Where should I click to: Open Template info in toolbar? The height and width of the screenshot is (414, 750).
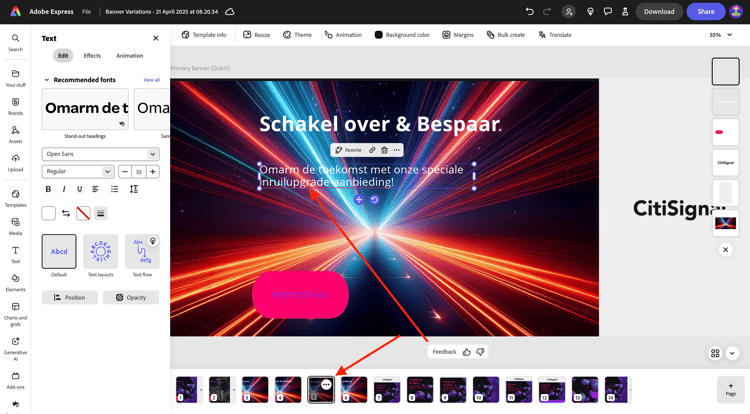[x=204, y=35]
